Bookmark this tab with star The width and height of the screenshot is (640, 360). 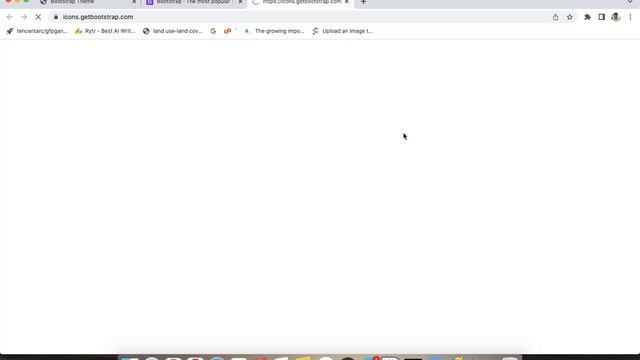pyautogui.click(x=570, y=17)
